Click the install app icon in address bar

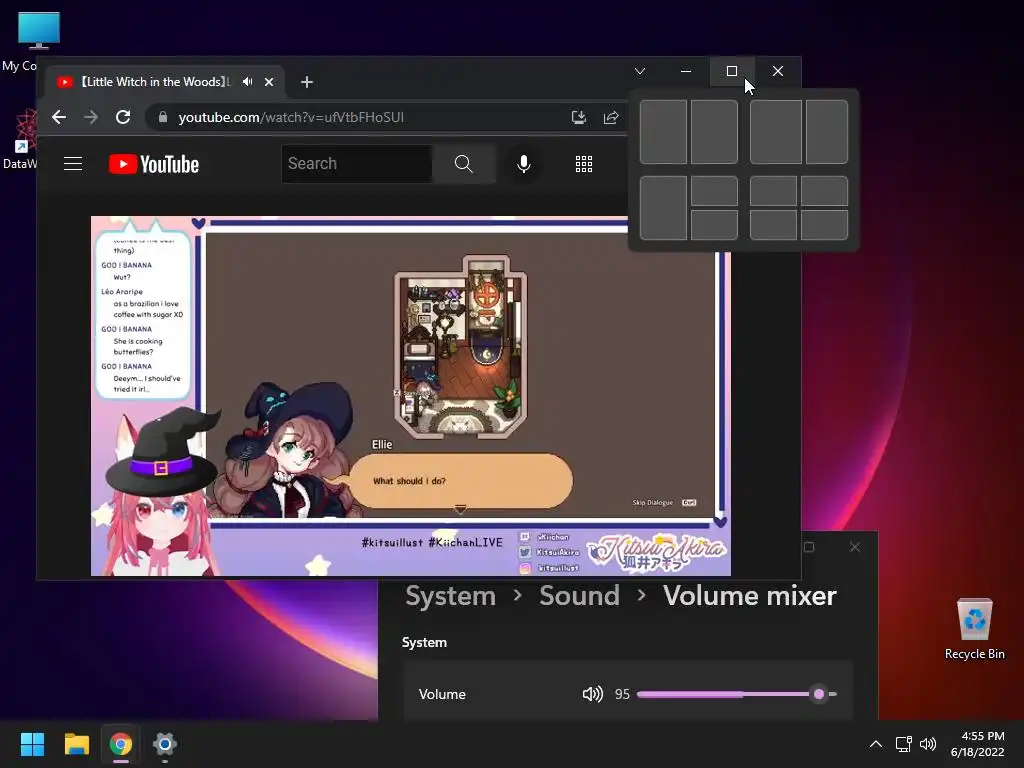coord(579,117)
